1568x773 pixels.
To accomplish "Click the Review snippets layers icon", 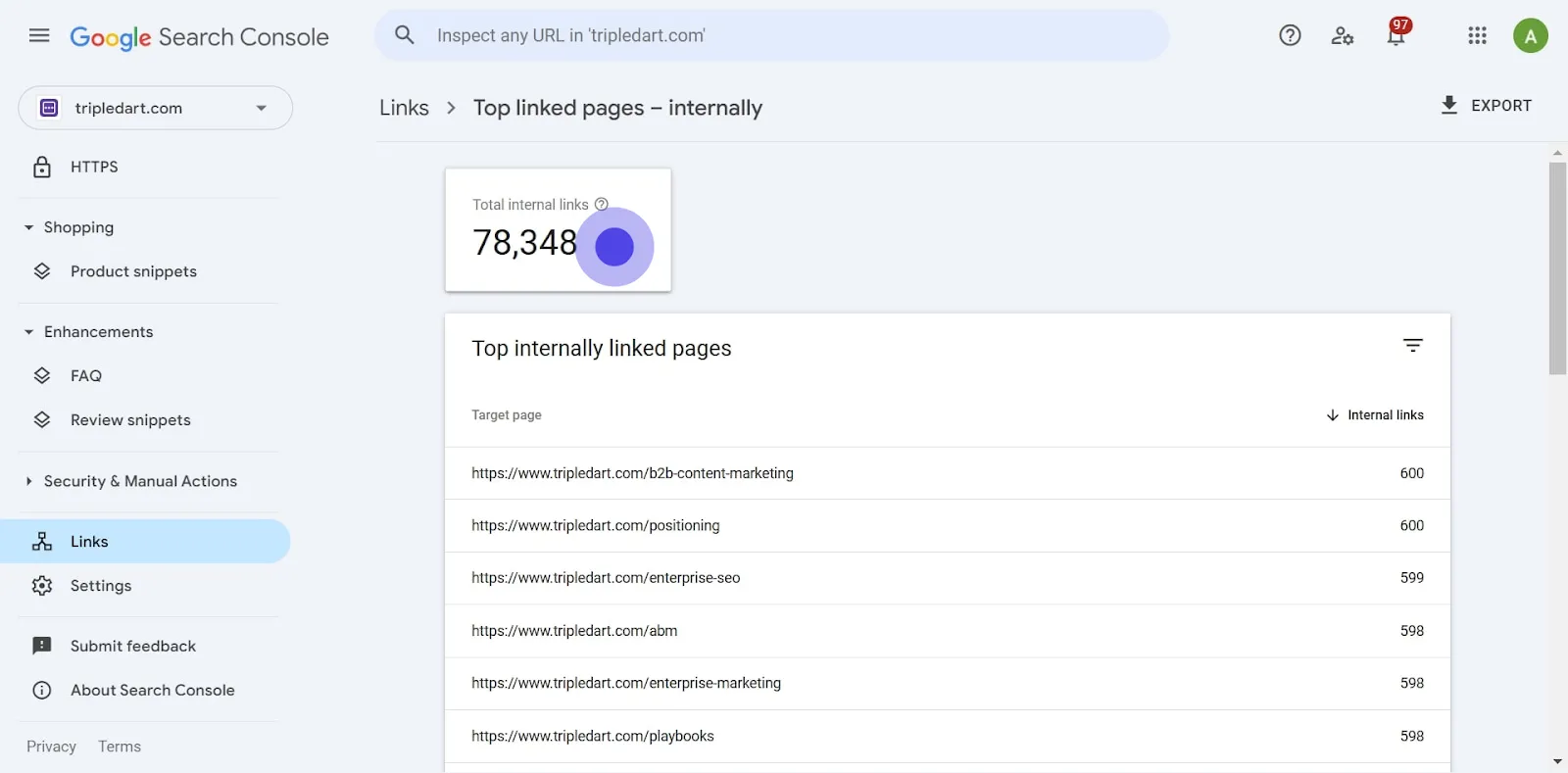I will (x=42, y=420).
